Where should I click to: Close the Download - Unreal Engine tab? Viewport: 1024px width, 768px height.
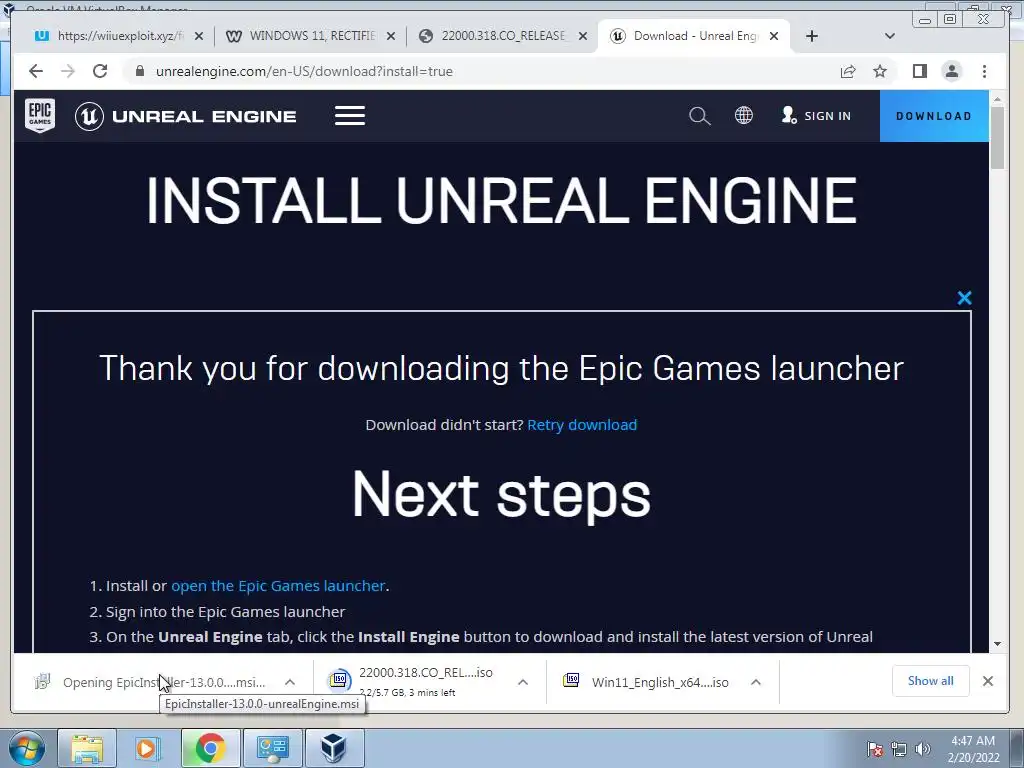[774, 36]
